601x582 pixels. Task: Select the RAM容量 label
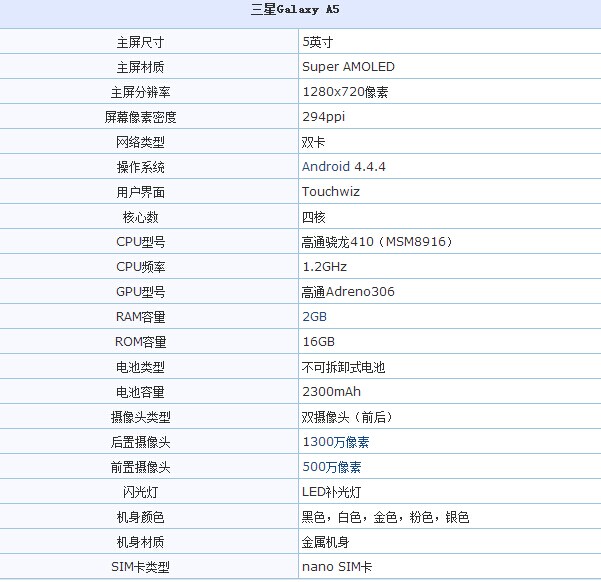point(140,317)
